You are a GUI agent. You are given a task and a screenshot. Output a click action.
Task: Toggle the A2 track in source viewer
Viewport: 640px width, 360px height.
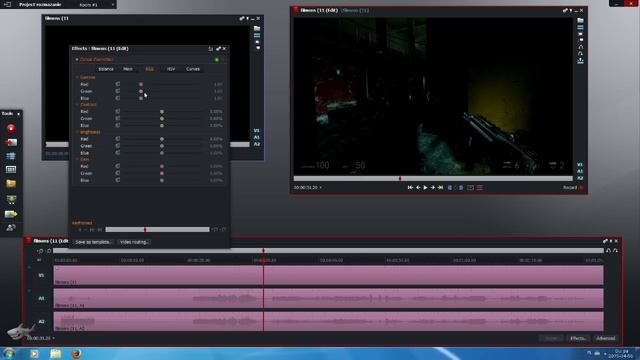pyautogui.click(x=257, y=144)
